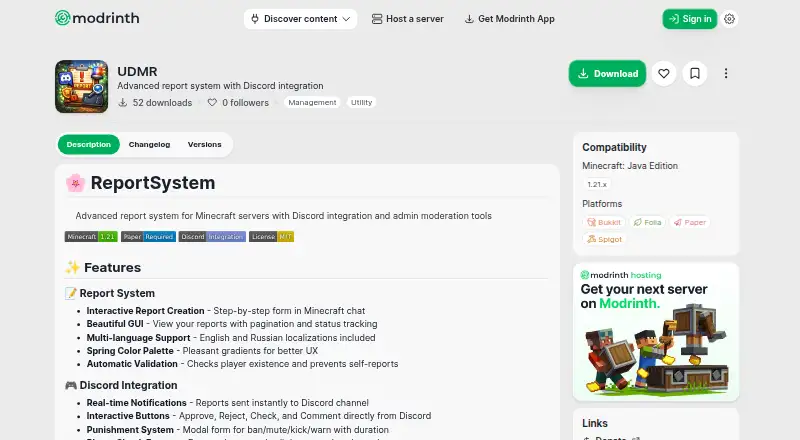Click the 52 downloads counter

(x=155, y=103)
